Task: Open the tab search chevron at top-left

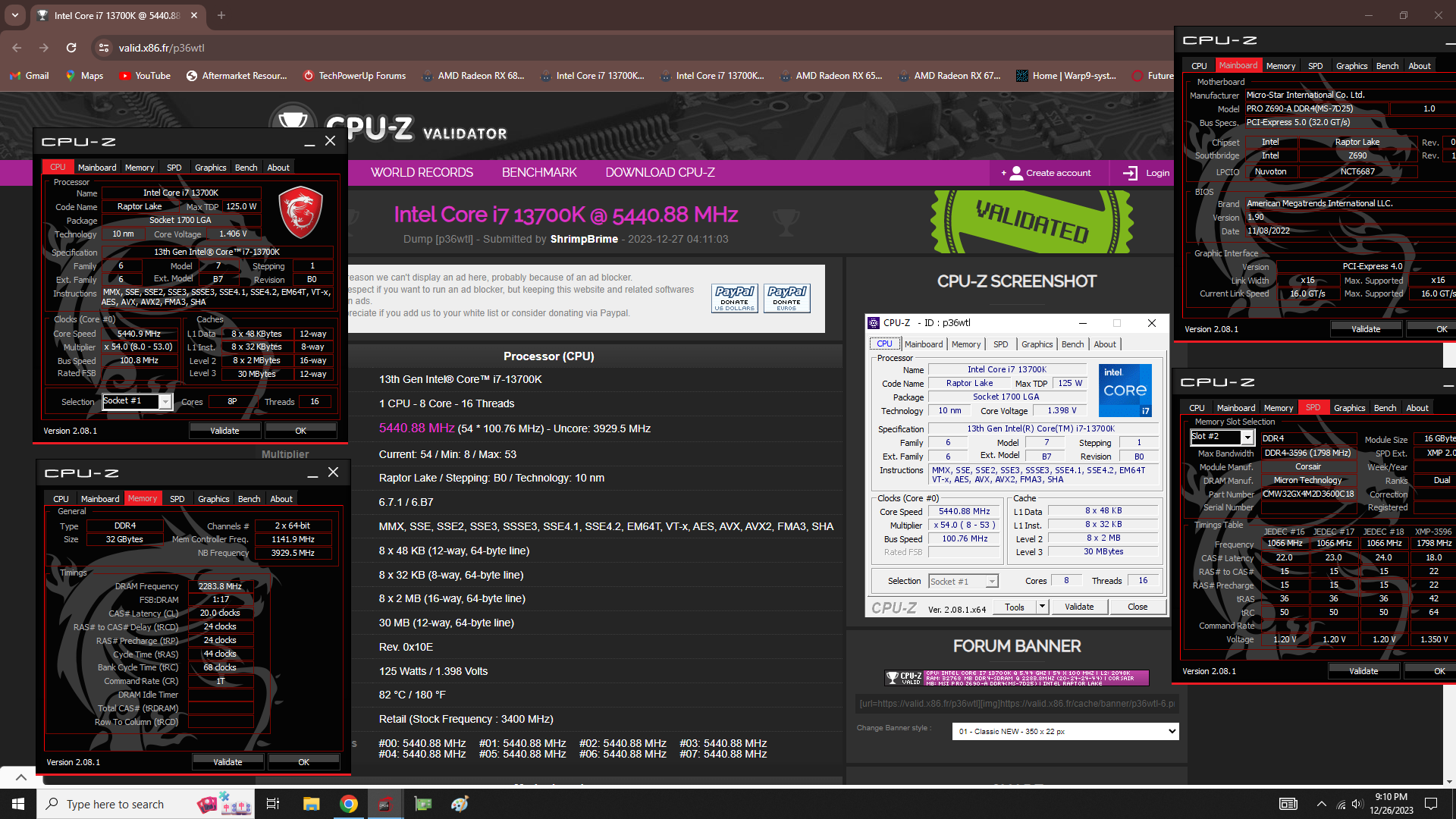Action: click(x=15, y=15)
